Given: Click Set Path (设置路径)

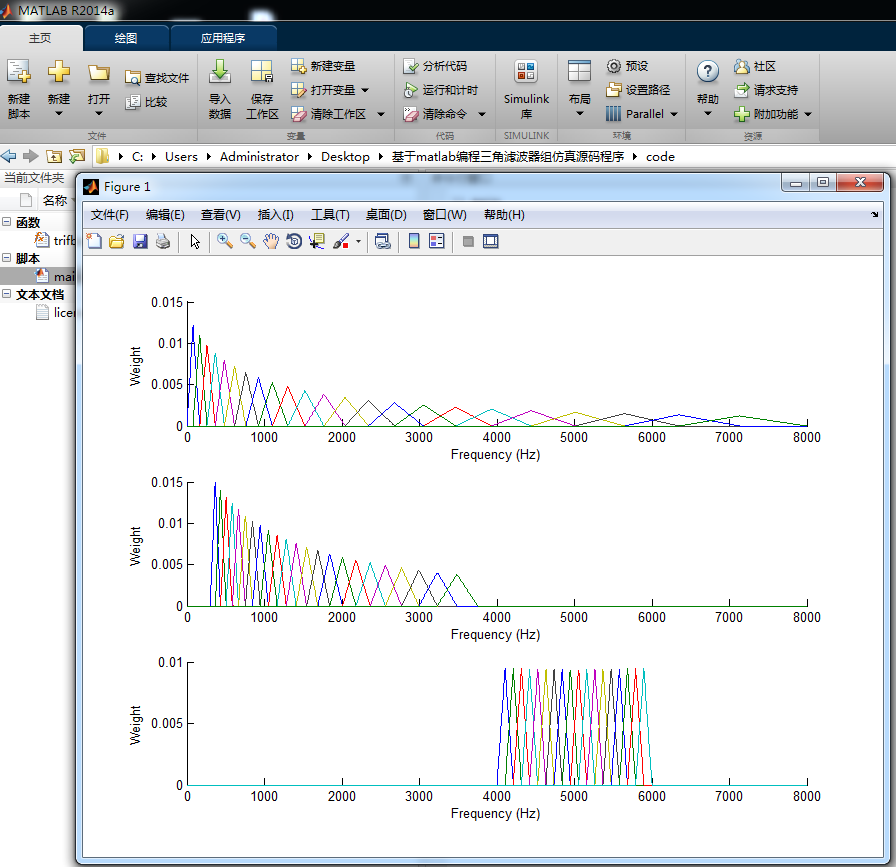Looking at the screenshot, I should pyautogui.click(x=638, y=90).
